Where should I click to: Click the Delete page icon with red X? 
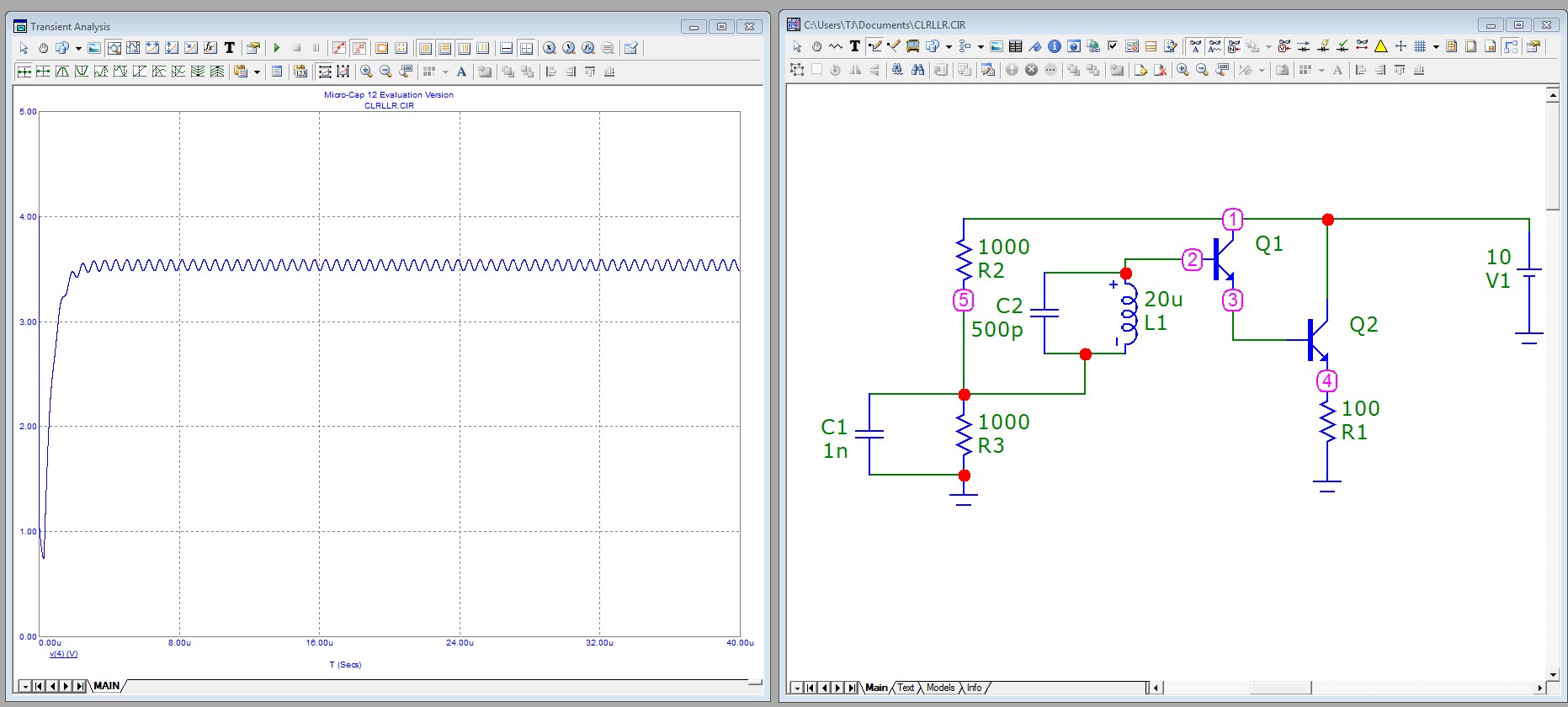pyautogui.click(x=1160, y=70)
